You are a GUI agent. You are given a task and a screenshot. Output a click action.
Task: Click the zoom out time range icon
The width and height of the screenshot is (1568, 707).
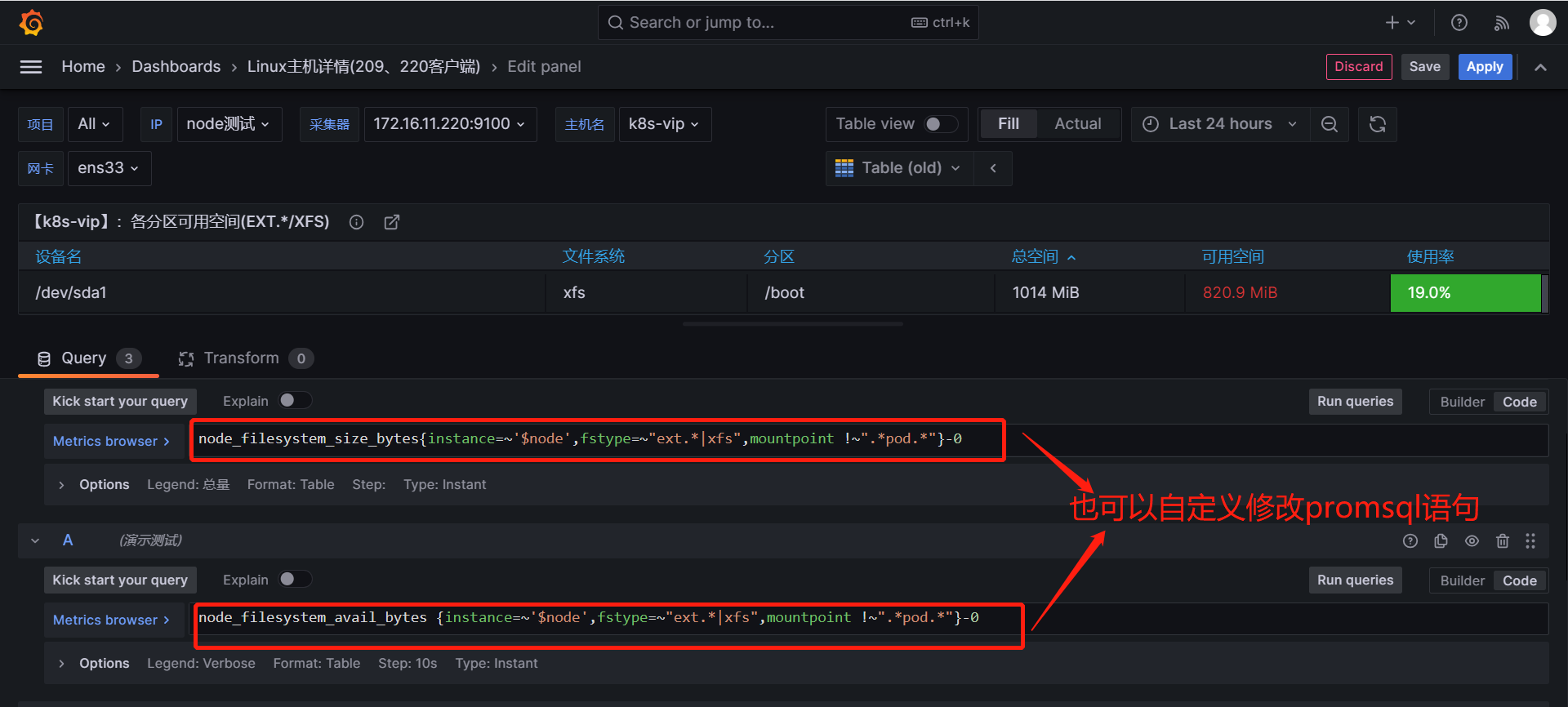tap(1330, 124)
